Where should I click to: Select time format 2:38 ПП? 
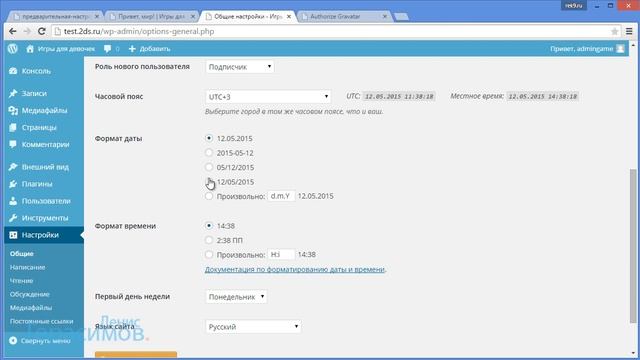click(x=209, y=240)
